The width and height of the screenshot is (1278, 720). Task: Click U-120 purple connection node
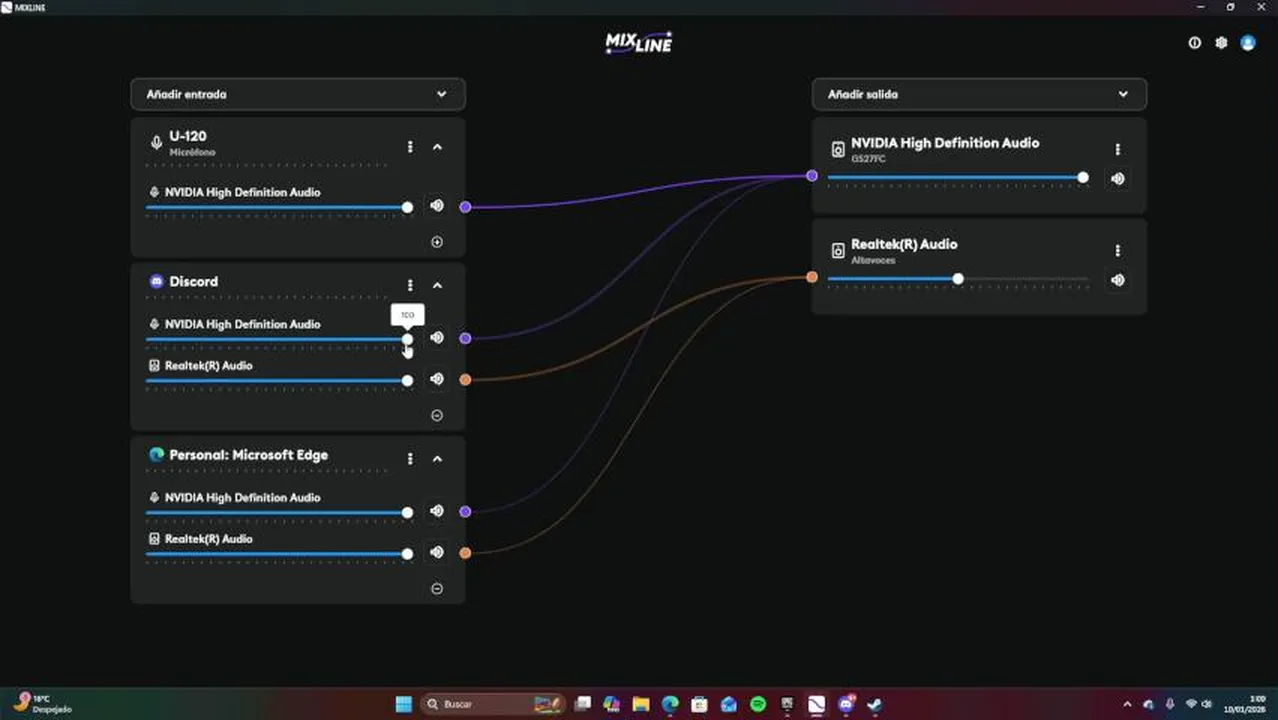tap(465, 207)
